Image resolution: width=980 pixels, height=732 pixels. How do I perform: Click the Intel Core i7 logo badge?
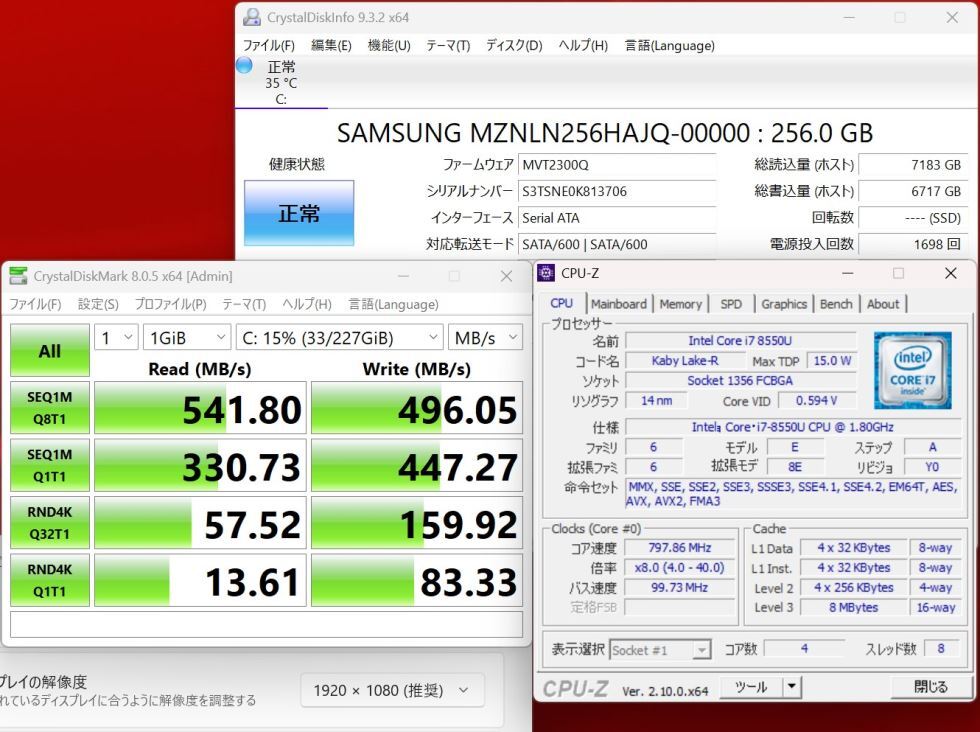pyautogui.click(x=912, y=370)
